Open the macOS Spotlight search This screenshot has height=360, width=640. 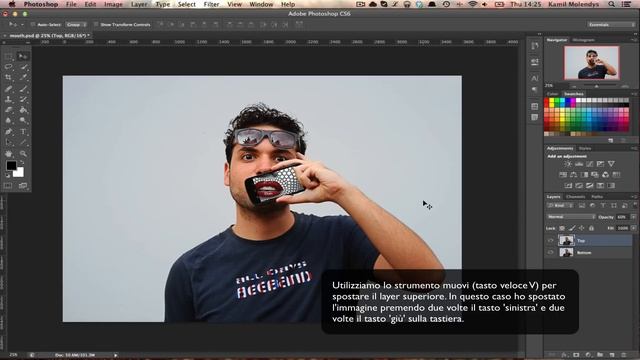[x=611, y=4]
